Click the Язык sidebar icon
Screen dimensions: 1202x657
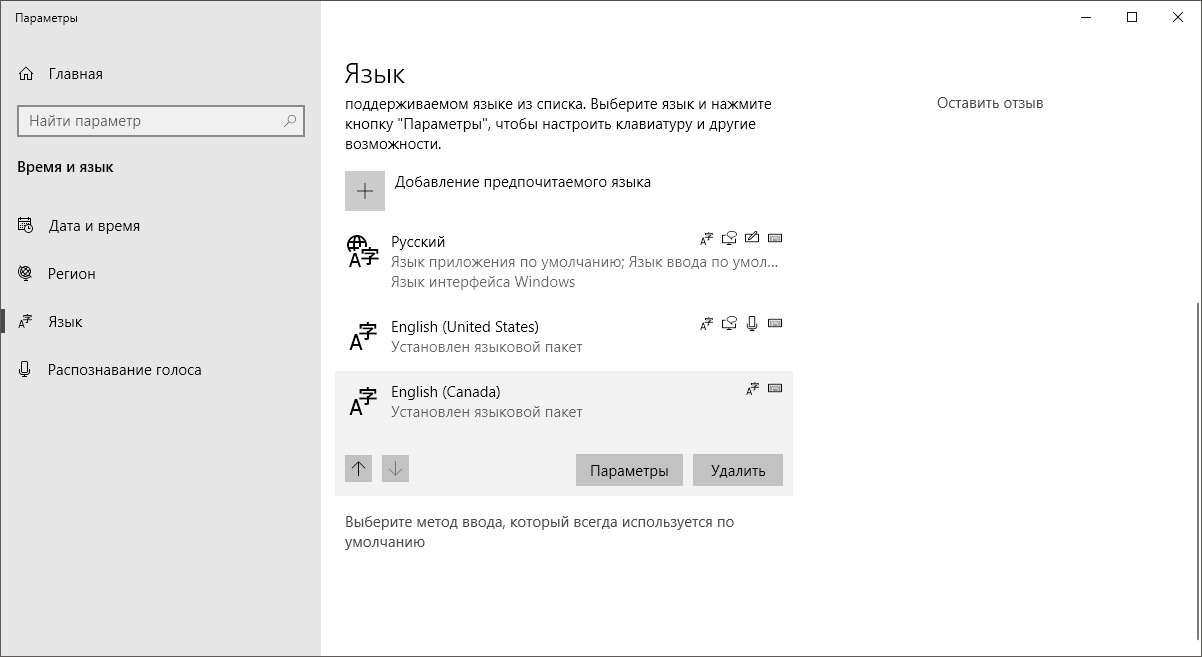[27, 322]
